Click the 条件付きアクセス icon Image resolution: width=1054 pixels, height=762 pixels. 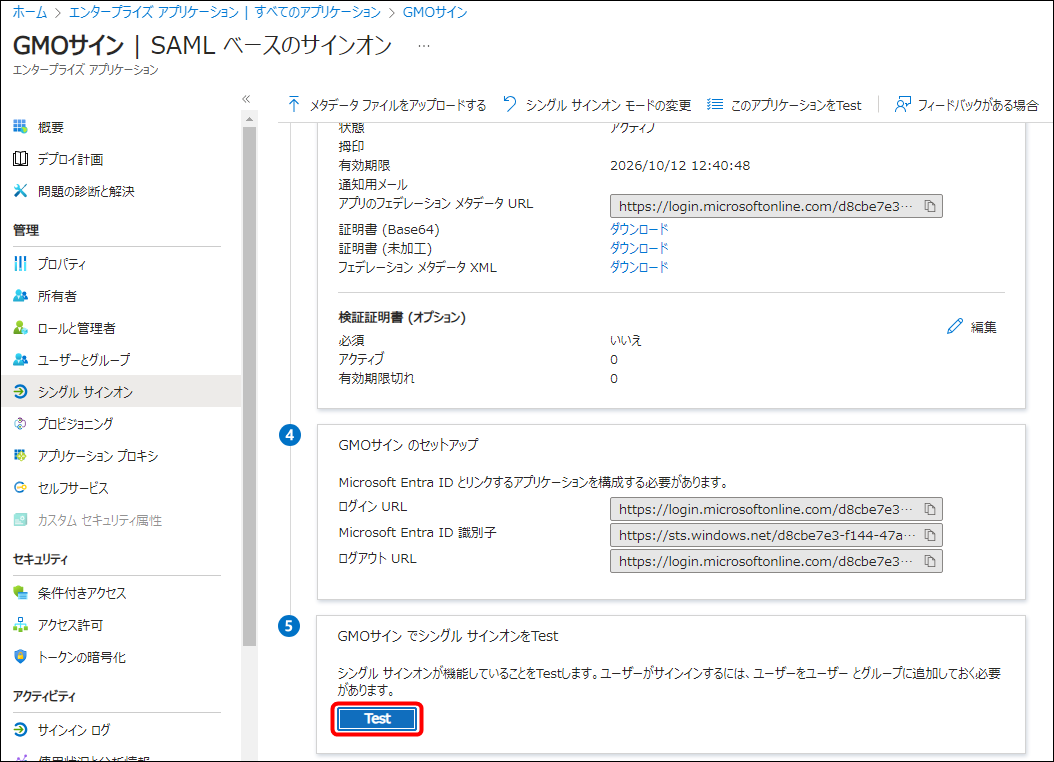(20, 593)
